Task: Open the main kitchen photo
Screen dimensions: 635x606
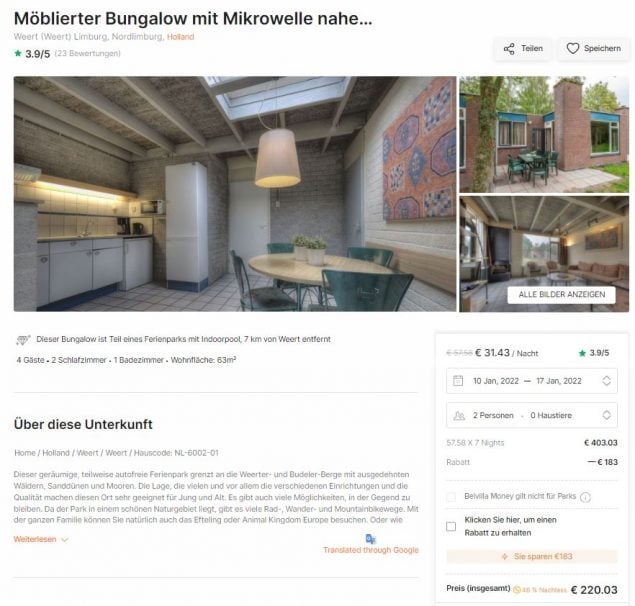Action: pos(235,194)
